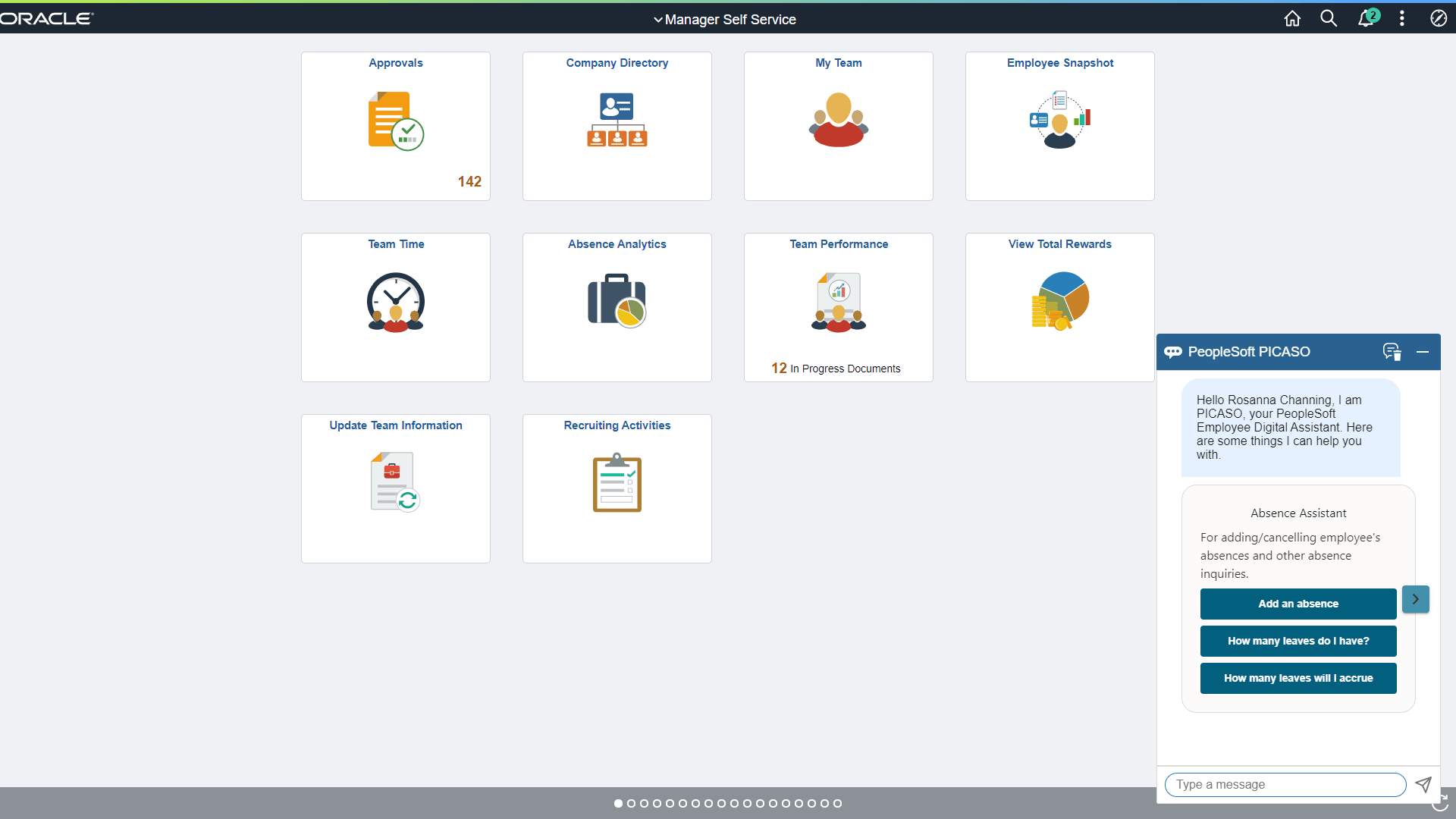
Task: Open the Employee Snapshot tile
Action: coord(1059,125)
